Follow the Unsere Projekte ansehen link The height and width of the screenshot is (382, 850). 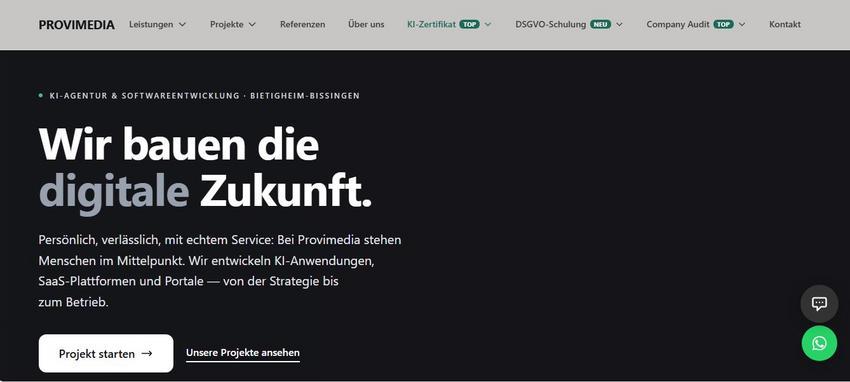(242, 353)
